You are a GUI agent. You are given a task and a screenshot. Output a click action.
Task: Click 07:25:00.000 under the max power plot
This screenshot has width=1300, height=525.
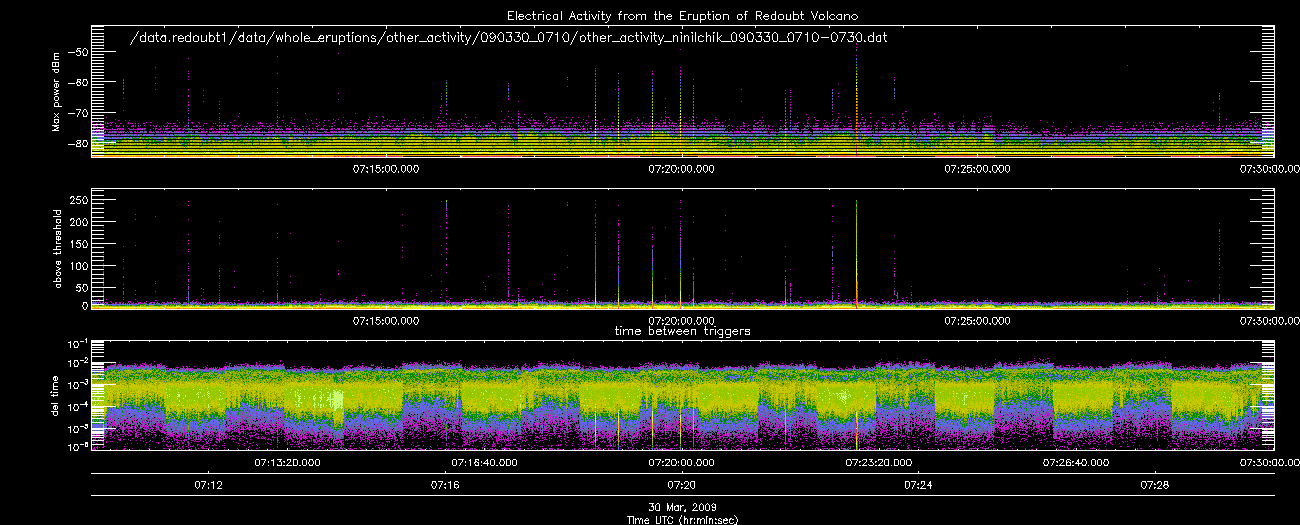coord(977,168)
